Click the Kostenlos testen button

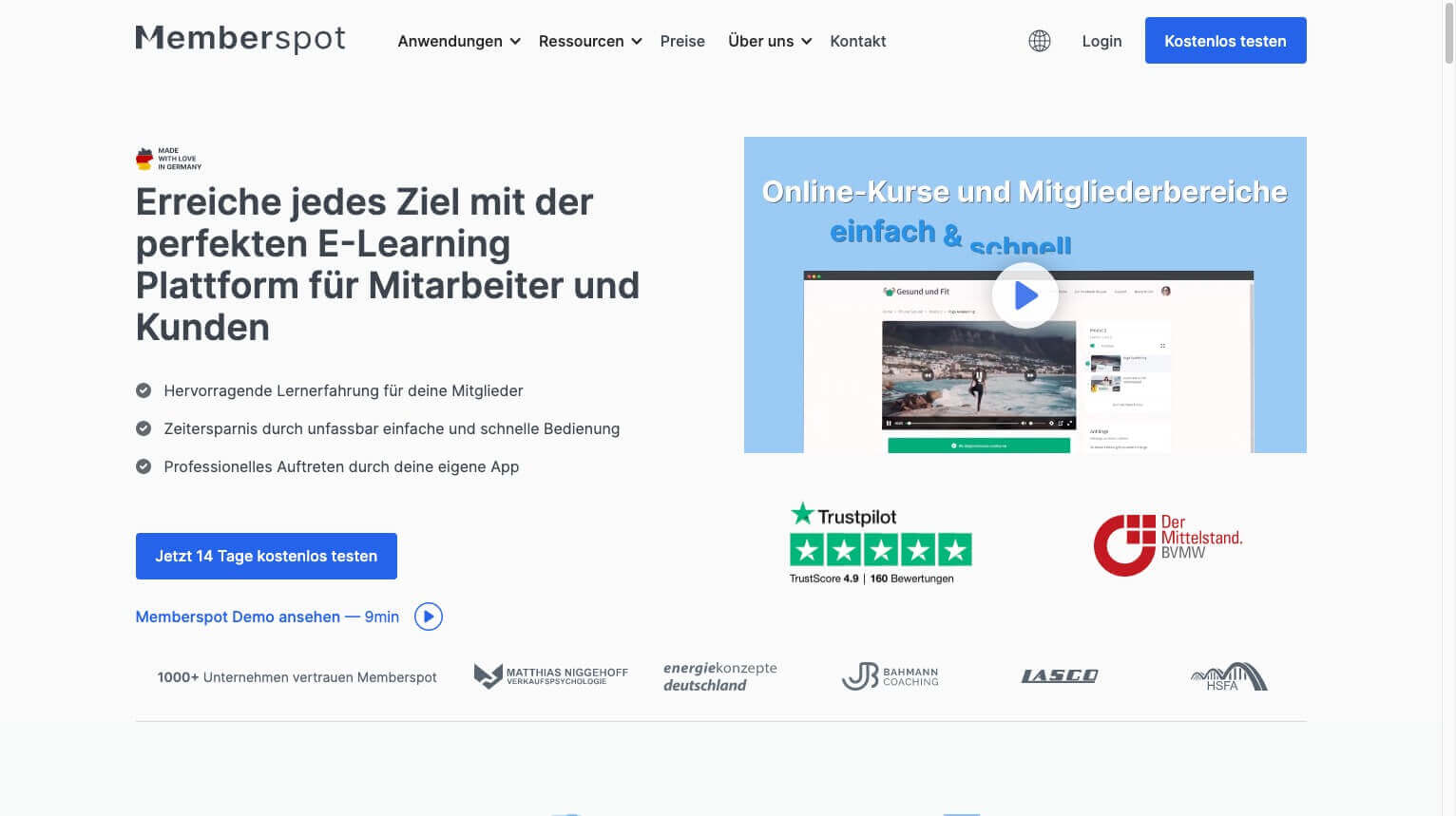pos(1225,41)
